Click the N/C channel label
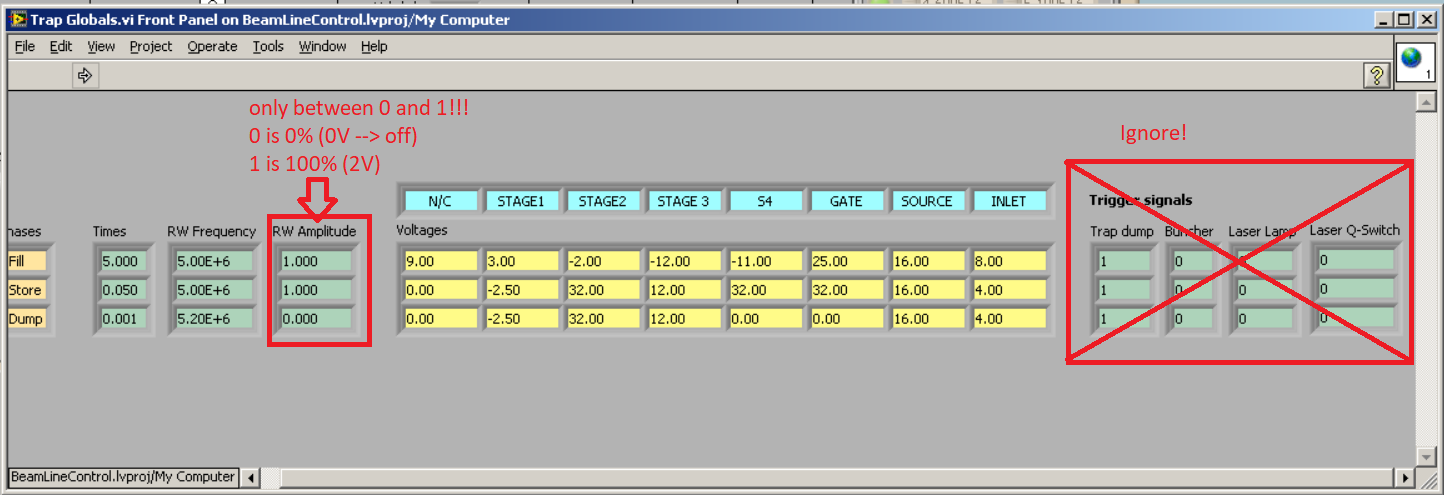The image size is (1444, 495). 440,201
